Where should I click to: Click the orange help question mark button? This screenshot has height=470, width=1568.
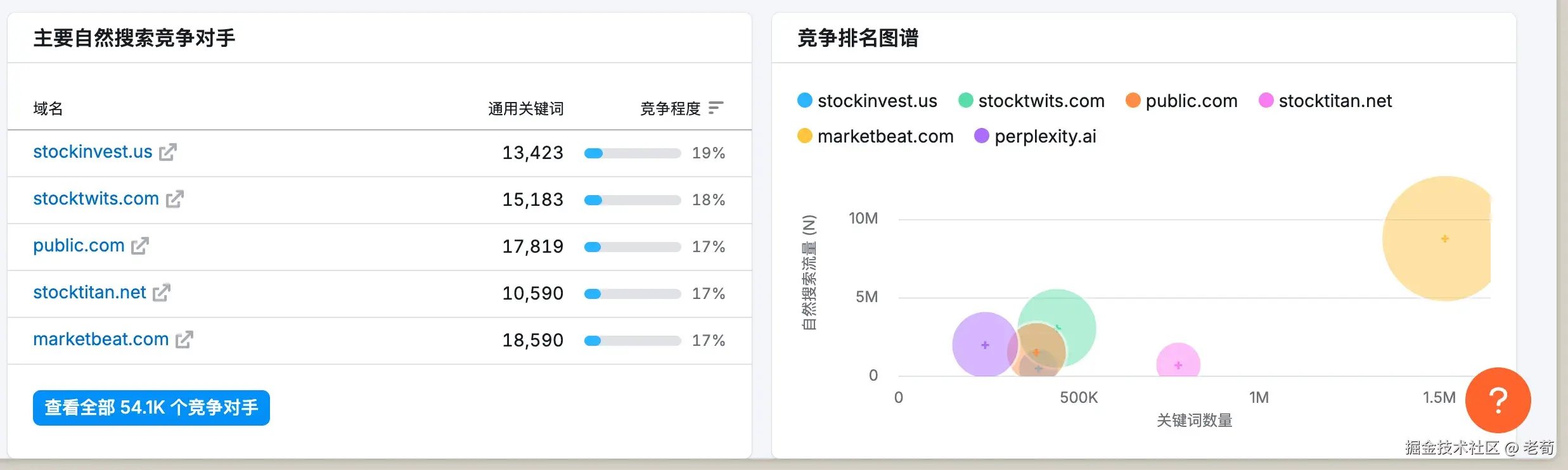point(1498,400)
